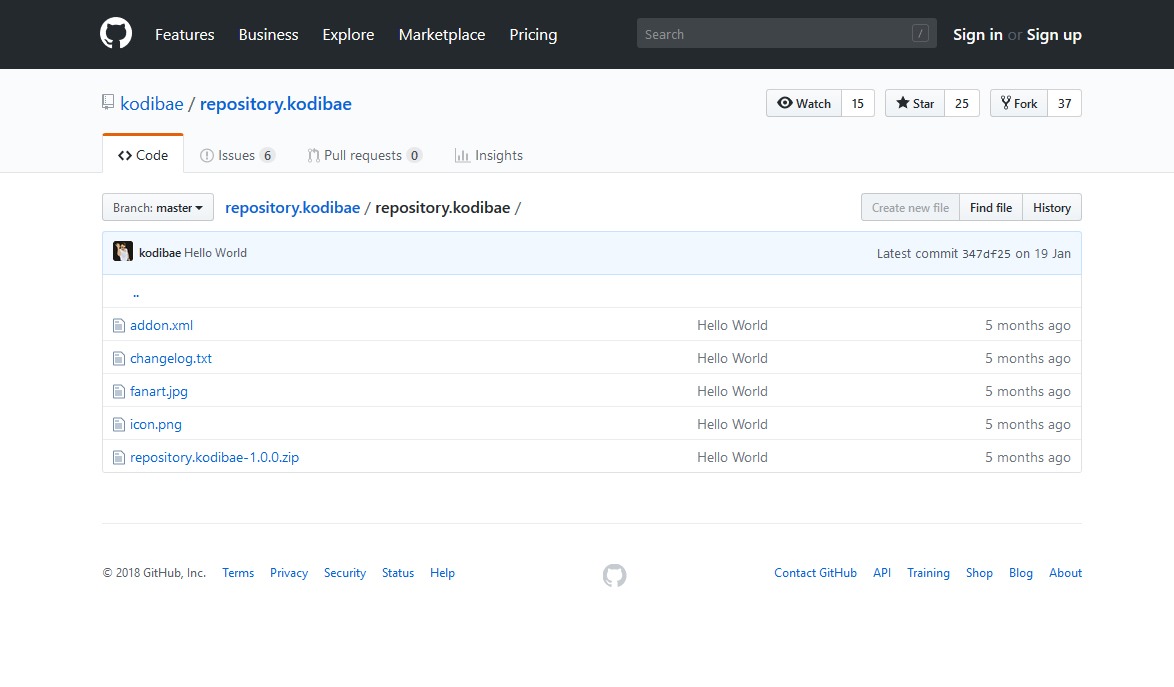This screenshot has height=687, width=1174.
Task: Click the file icon beside fanart.jpg
Action: click(x=119, y=391)
